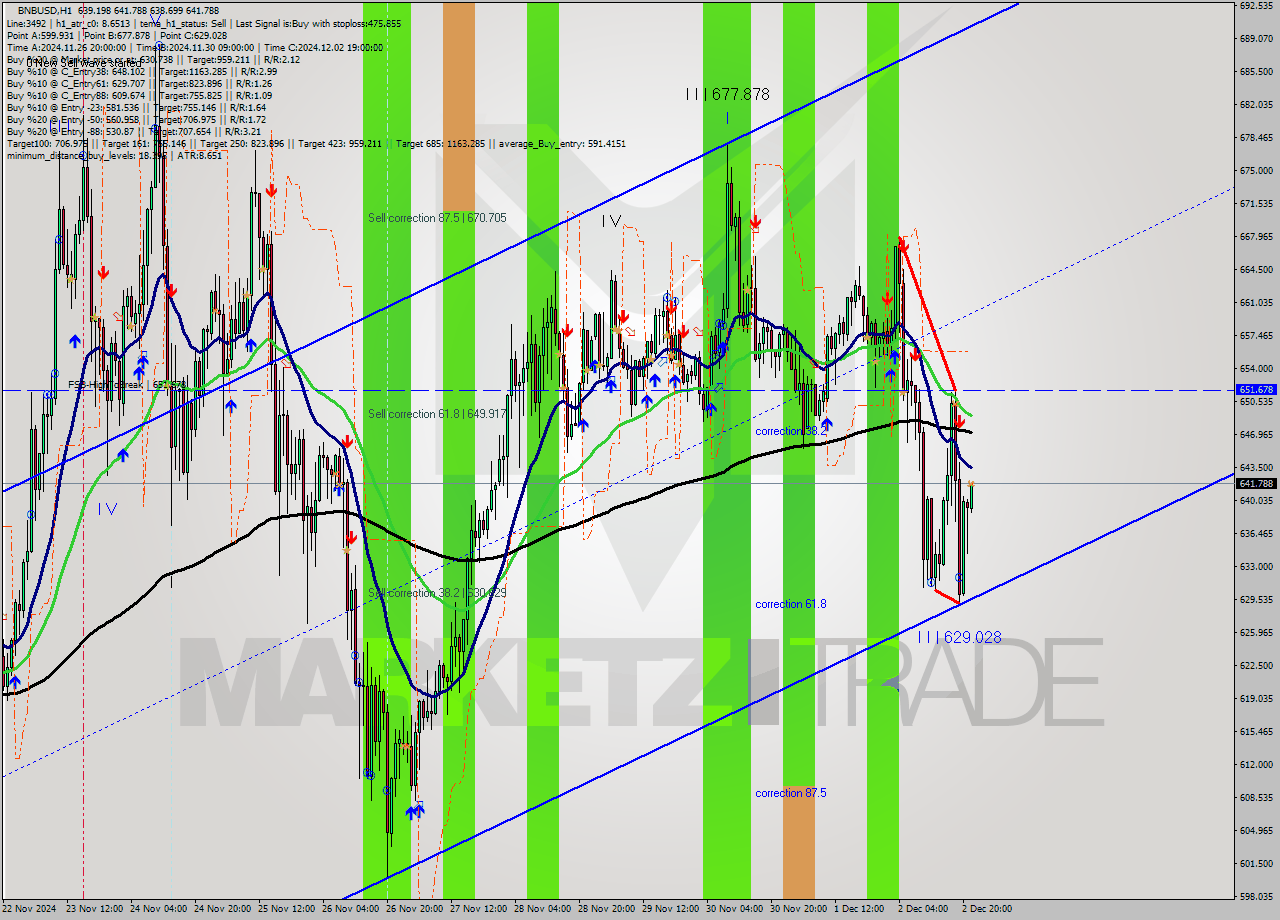
Task: Click the 646.965 price axis value
Action: pyautogui.click(x=1256, y=434)
